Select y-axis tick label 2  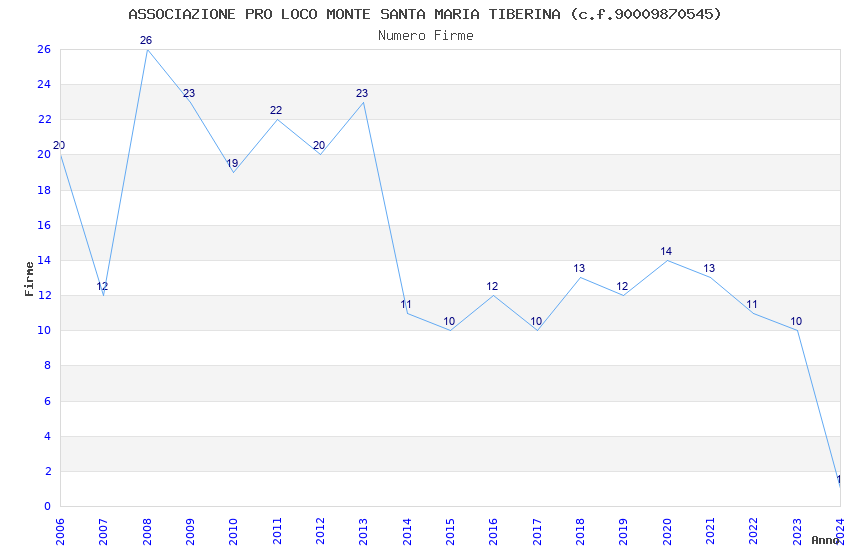(47, 471)
